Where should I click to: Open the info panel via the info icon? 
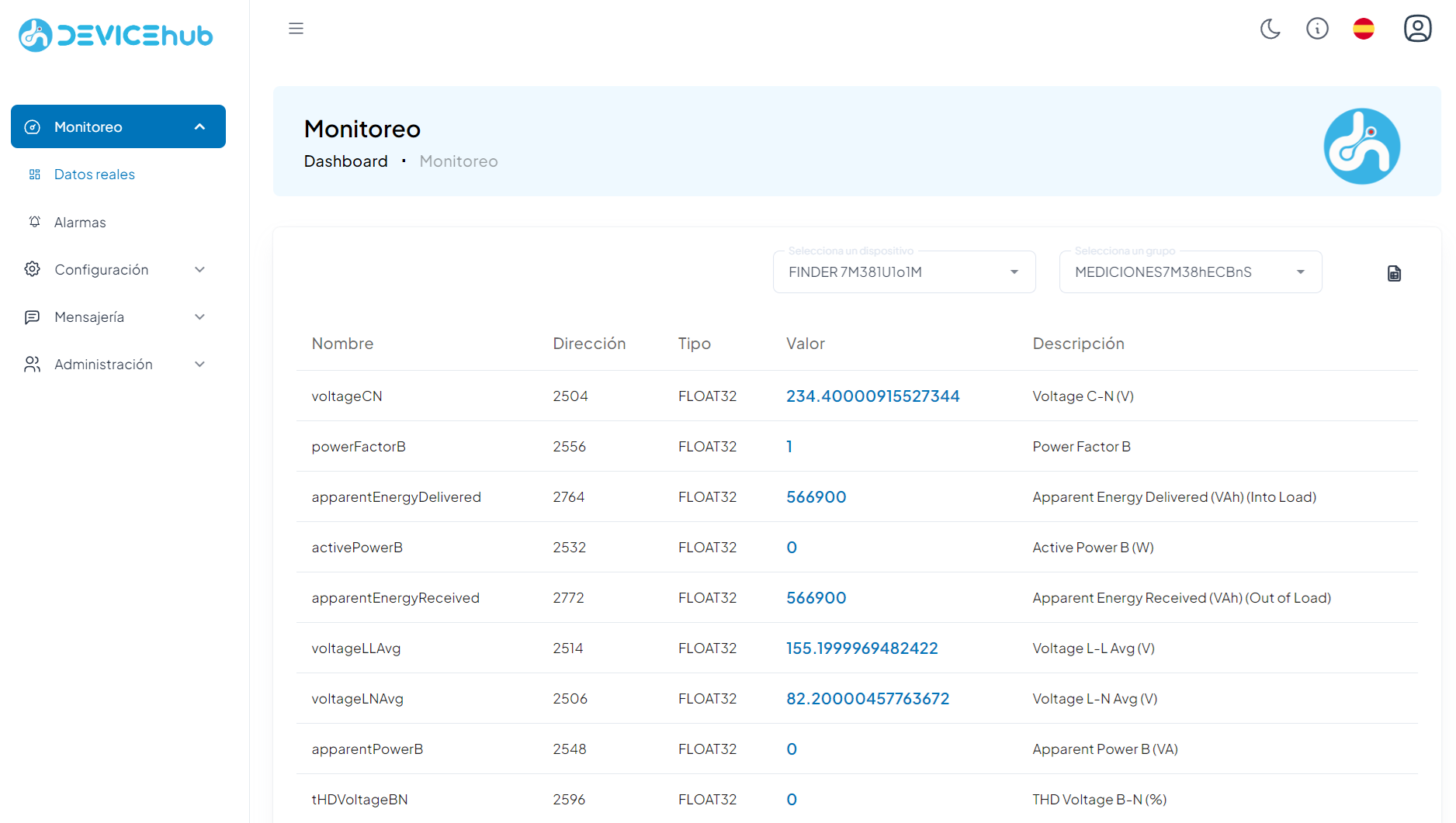[1317, 28]
